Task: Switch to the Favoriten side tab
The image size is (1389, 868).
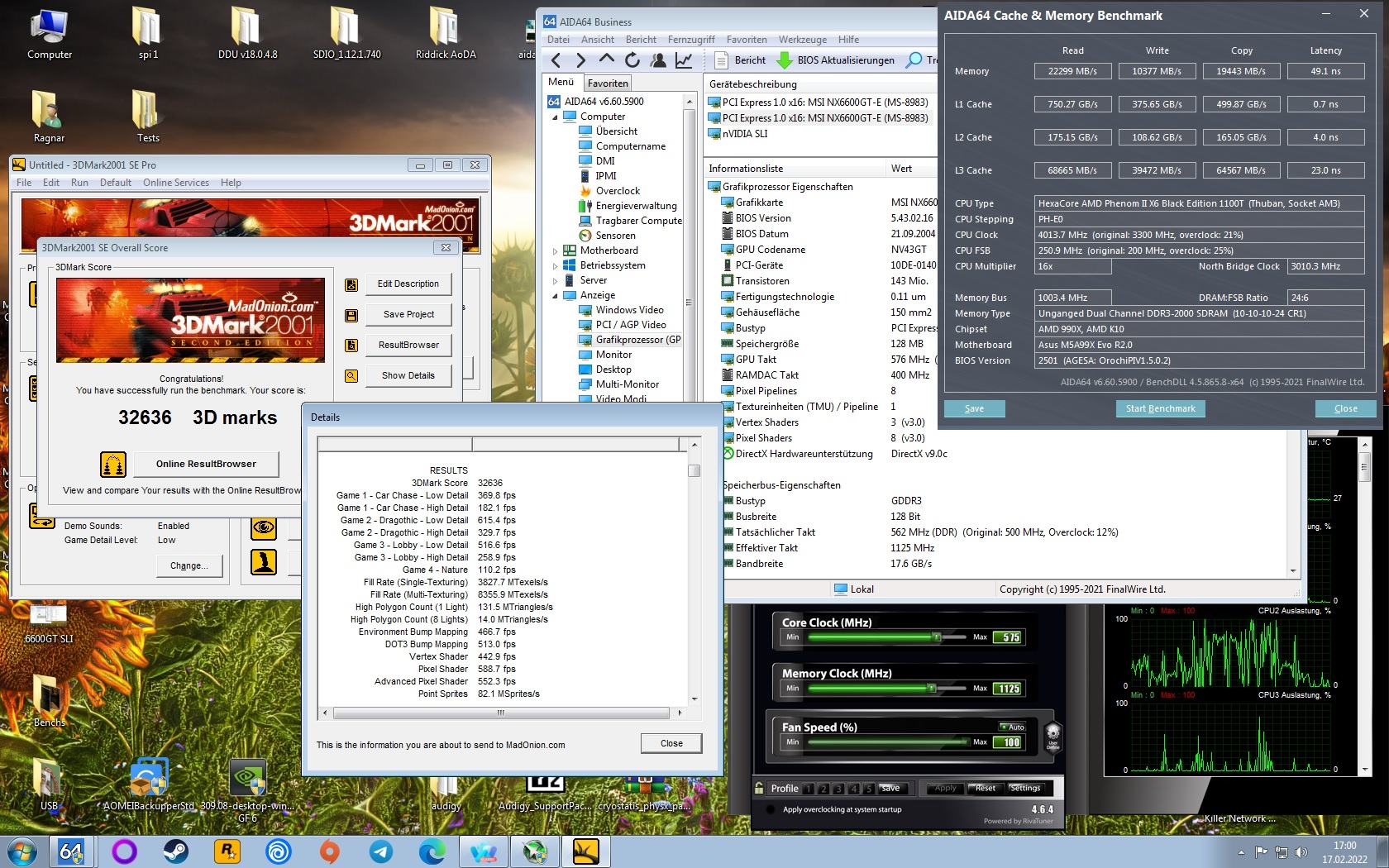Action: [x=608, y=83]
